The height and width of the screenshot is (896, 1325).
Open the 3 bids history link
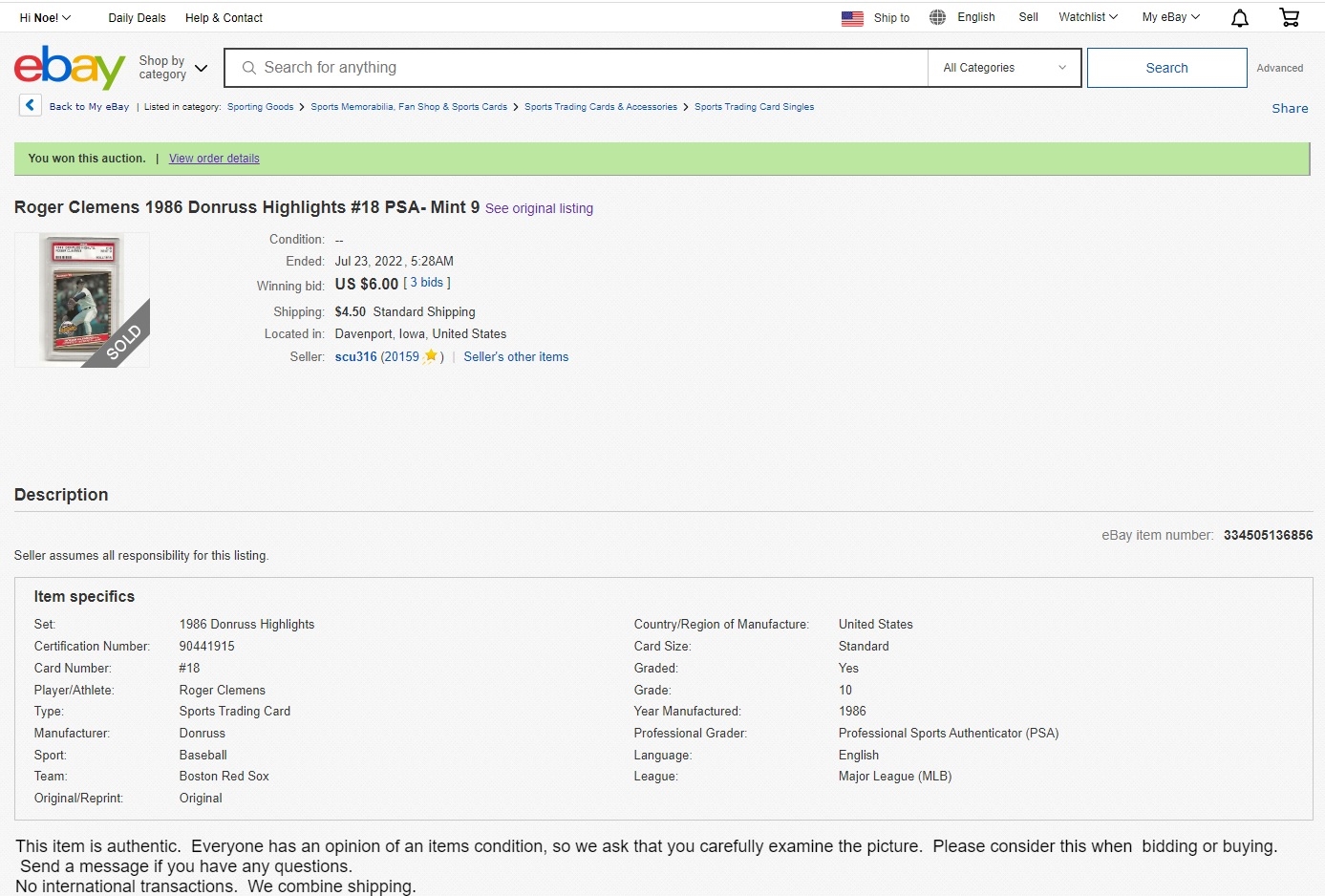point(427,283)
